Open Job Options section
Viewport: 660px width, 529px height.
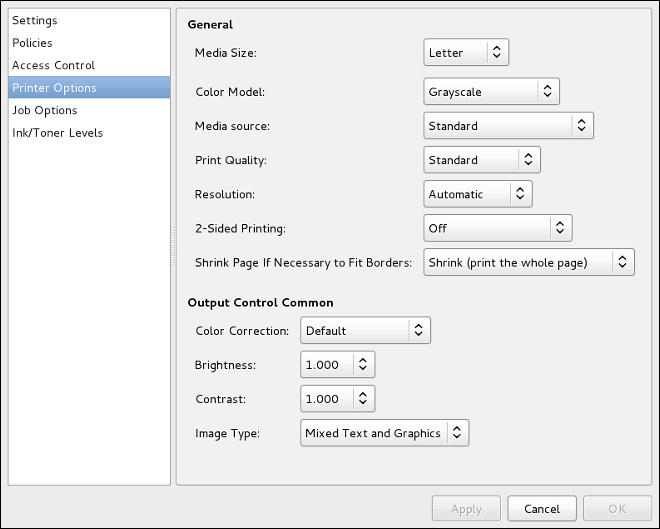click(x=89, y=110)
